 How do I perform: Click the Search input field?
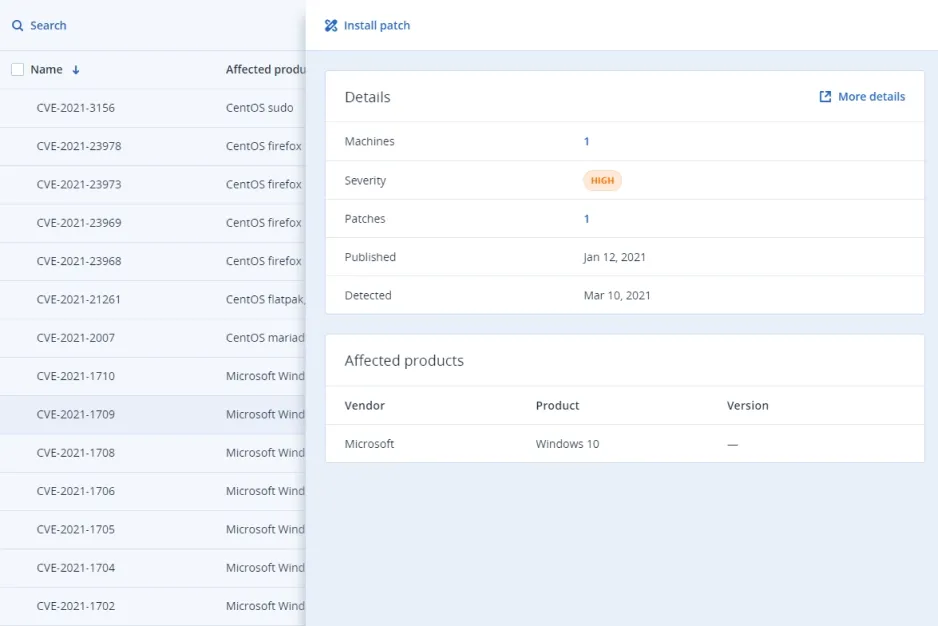click(150, 26)
